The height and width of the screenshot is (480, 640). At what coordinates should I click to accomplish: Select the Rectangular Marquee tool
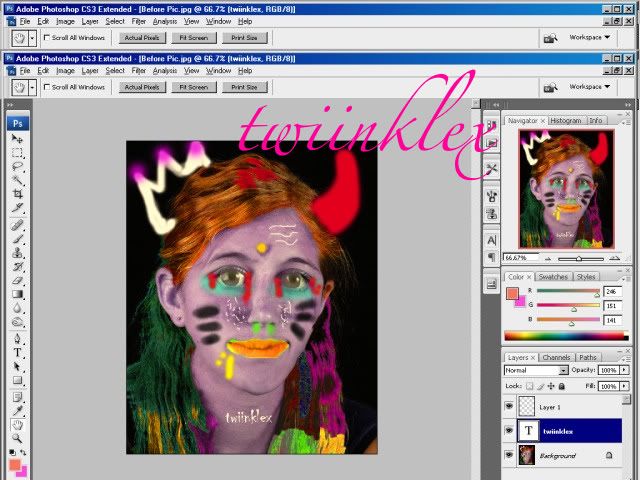point(18,153)
